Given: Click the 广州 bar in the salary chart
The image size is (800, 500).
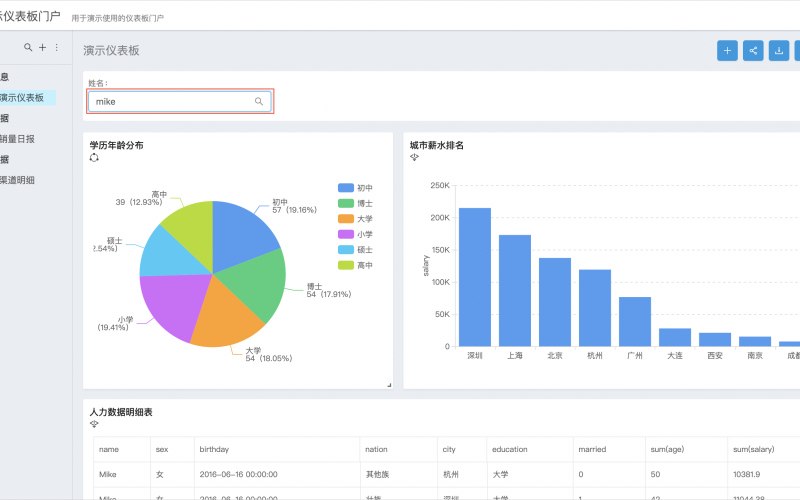Looking at the screenshot, I should pos(635,321).
